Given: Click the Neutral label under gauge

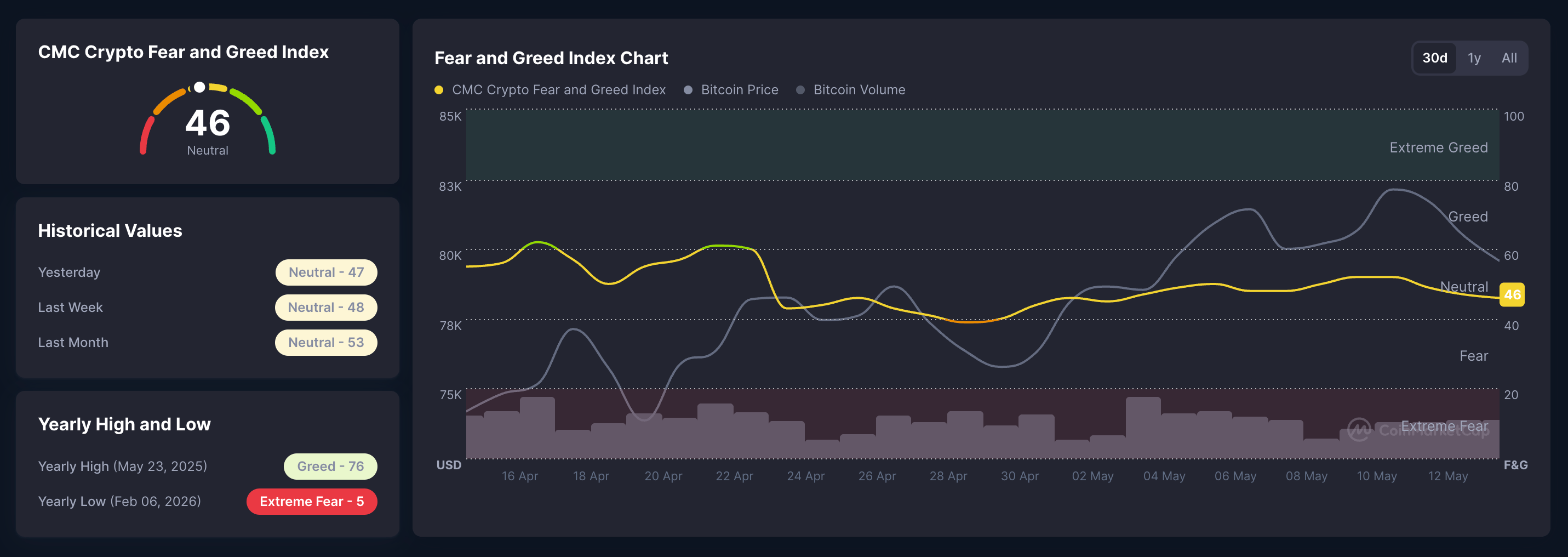Looking at the screenshot, I should (x=208, y=151).
